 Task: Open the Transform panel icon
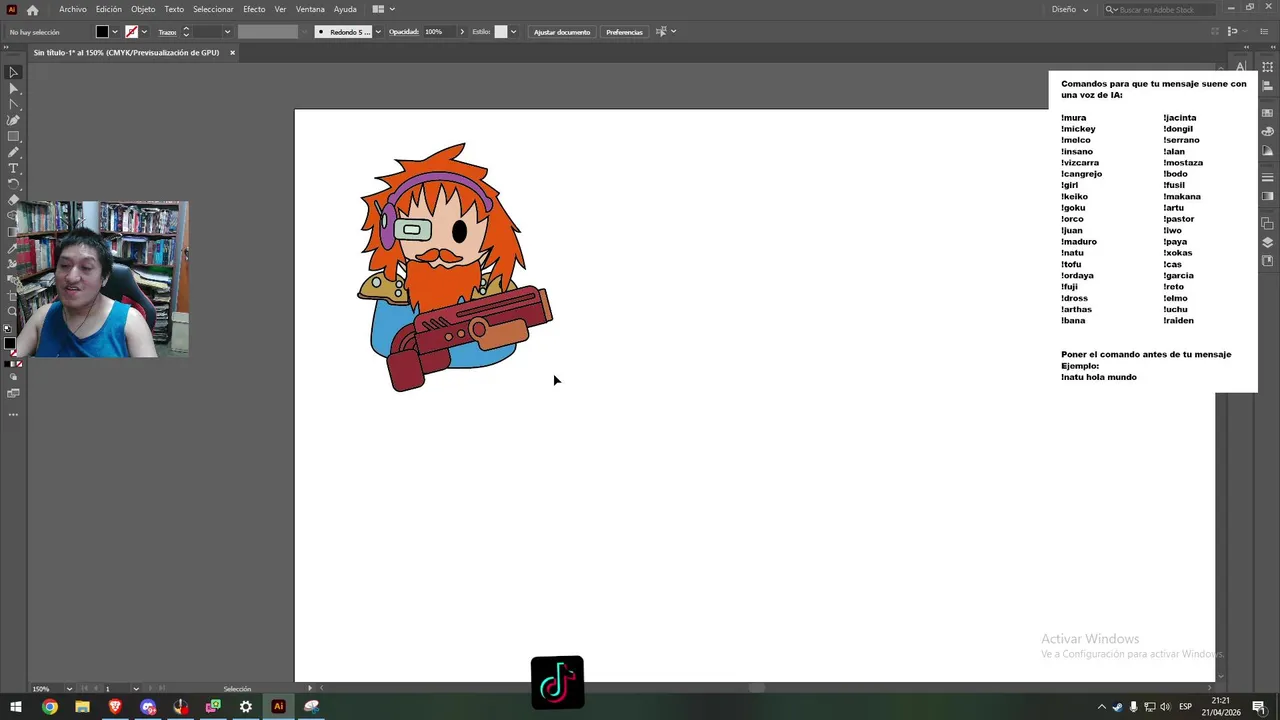pos(1267,66)
